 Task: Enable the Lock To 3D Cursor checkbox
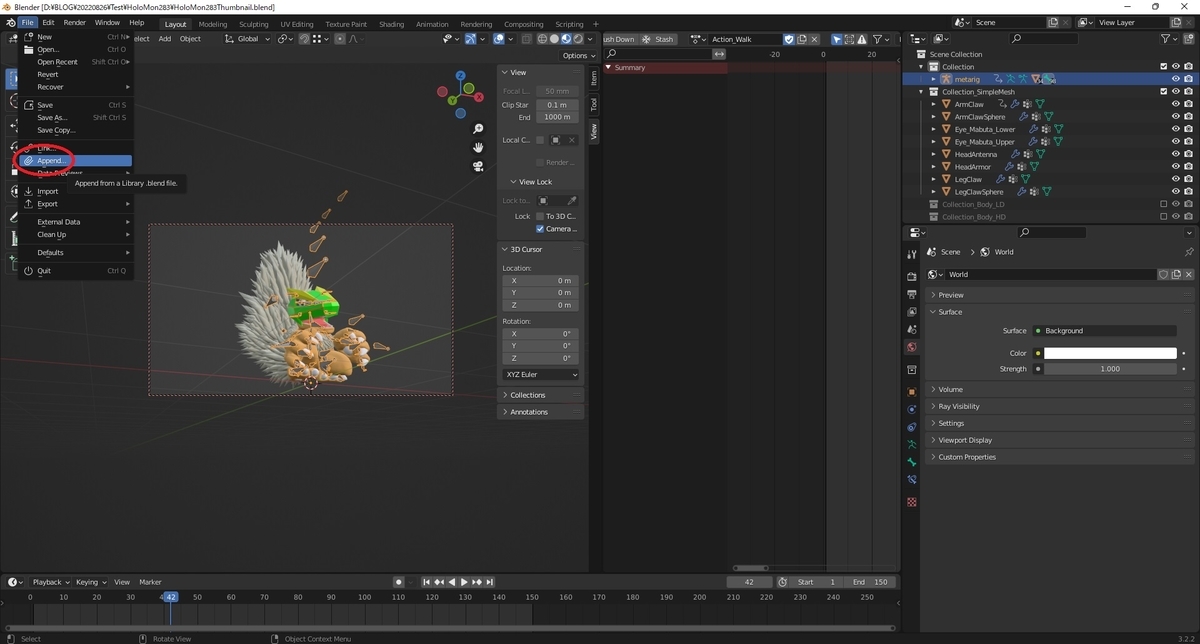(x=540, y=216)
